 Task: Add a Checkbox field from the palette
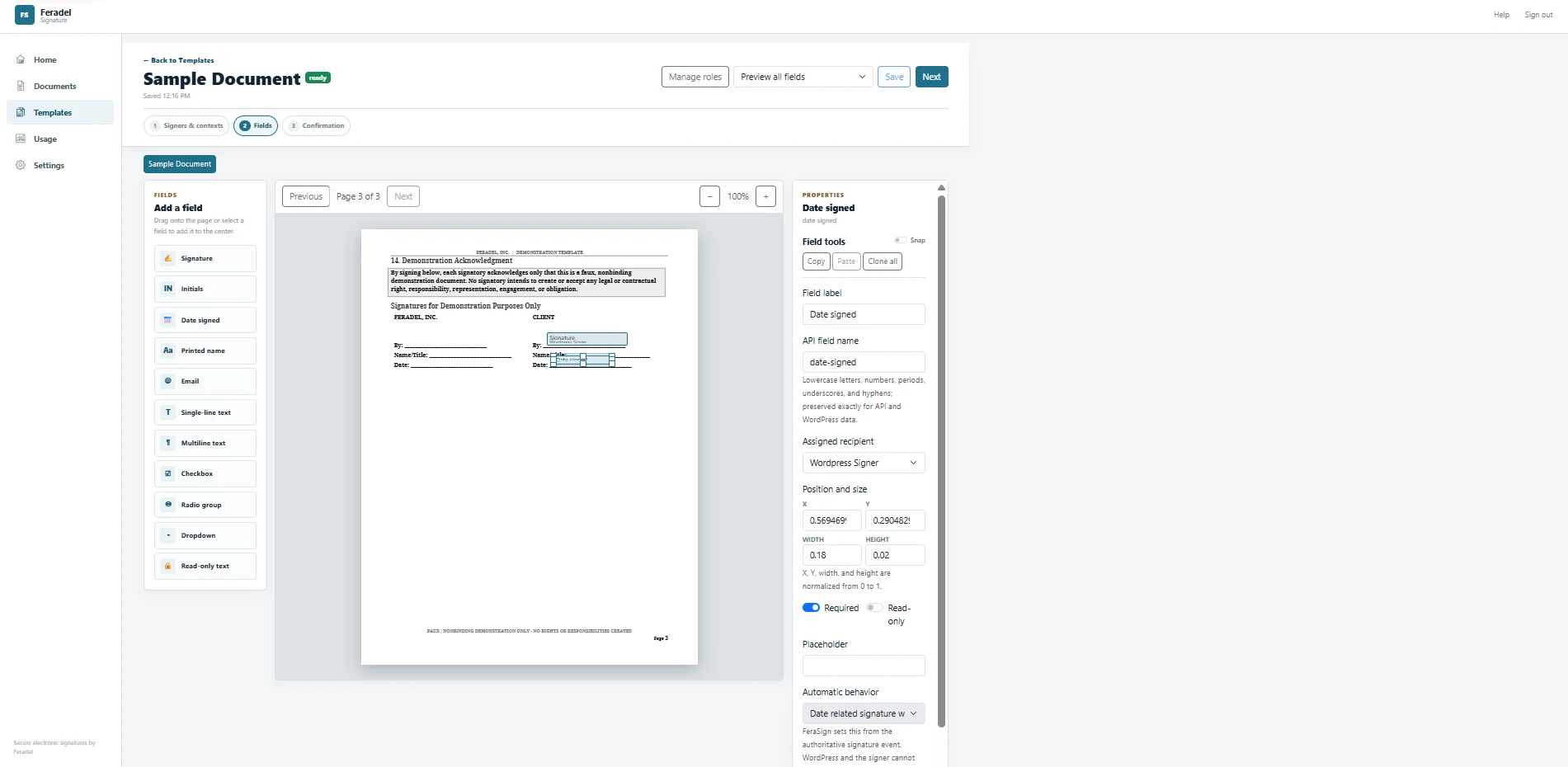pyautogui.click(x=205, y=473)
